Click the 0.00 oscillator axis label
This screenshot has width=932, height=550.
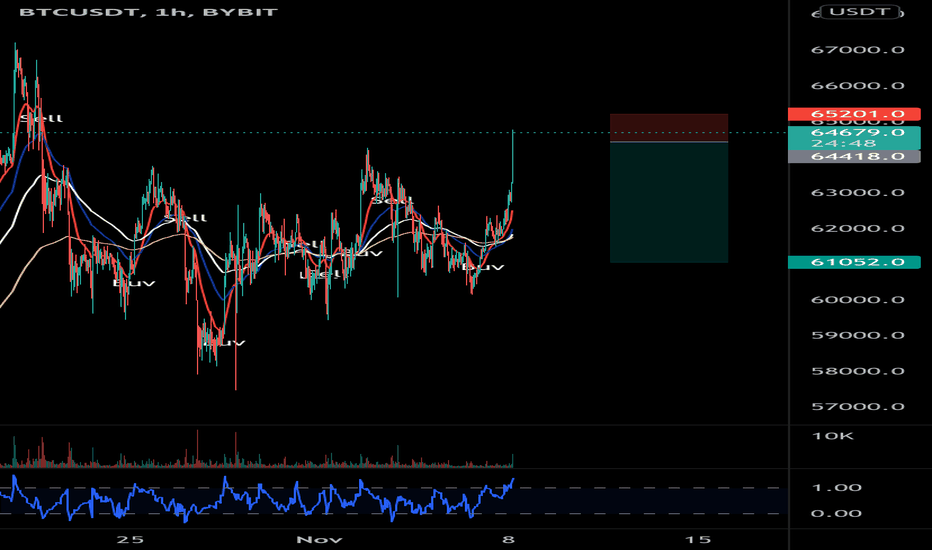836,513
